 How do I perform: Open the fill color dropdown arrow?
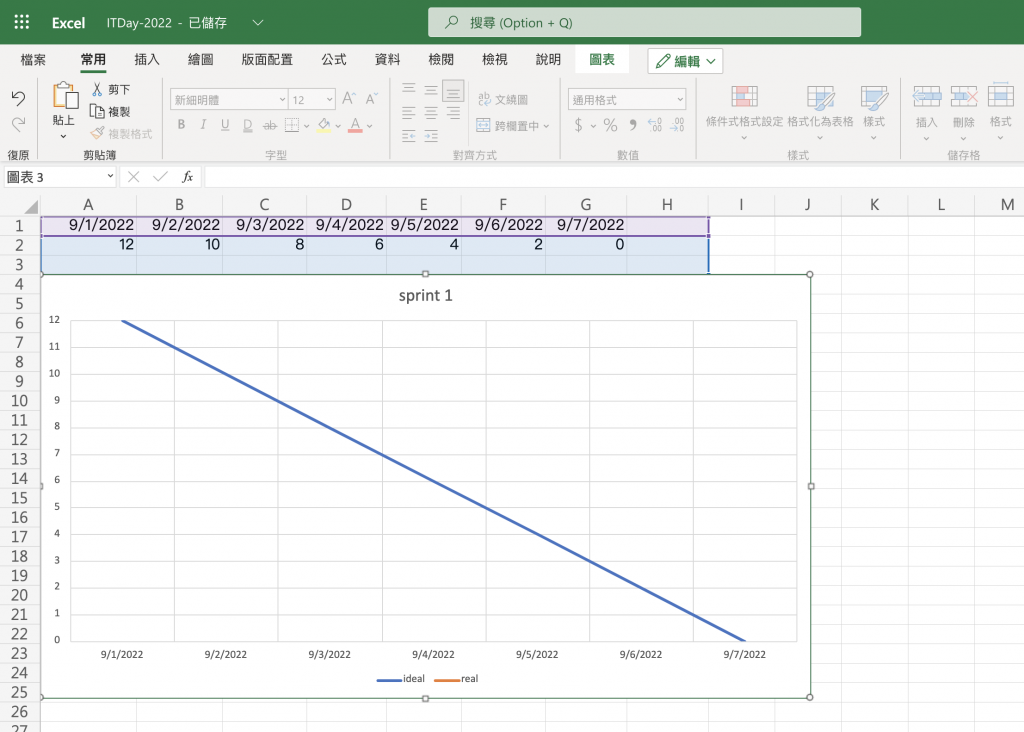tap(338, 126)
